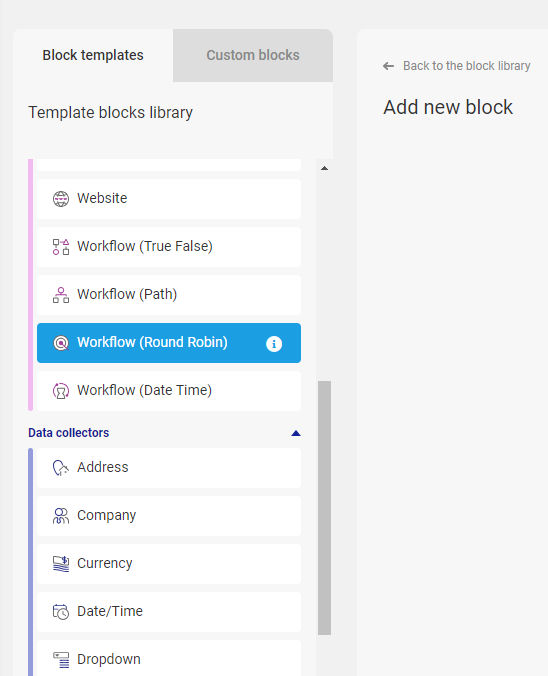Click the Currency money icon
548x676 pixels.
click(x=61, y=564)
